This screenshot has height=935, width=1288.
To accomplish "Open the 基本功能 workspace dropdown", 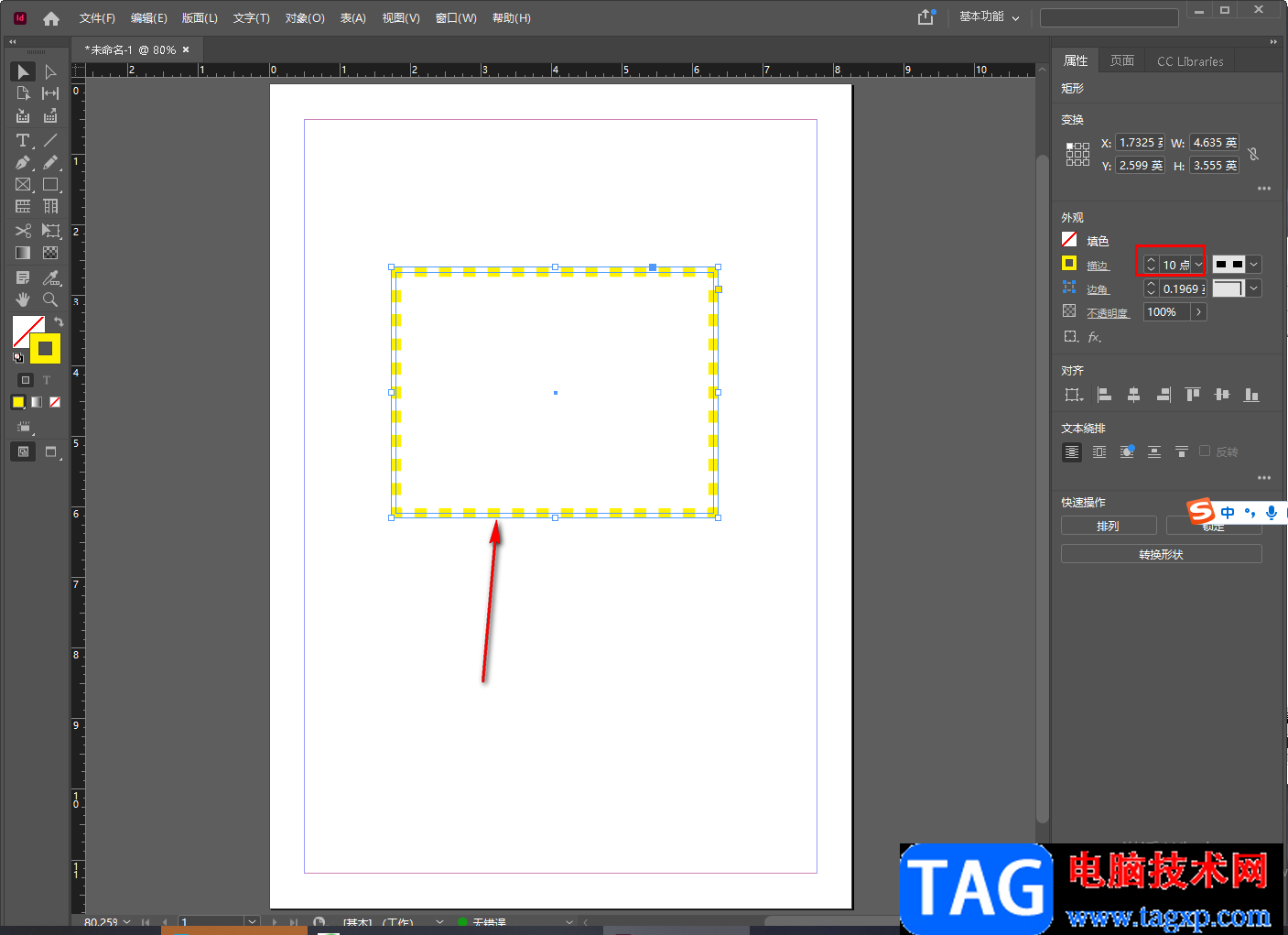I will point(989,17).
